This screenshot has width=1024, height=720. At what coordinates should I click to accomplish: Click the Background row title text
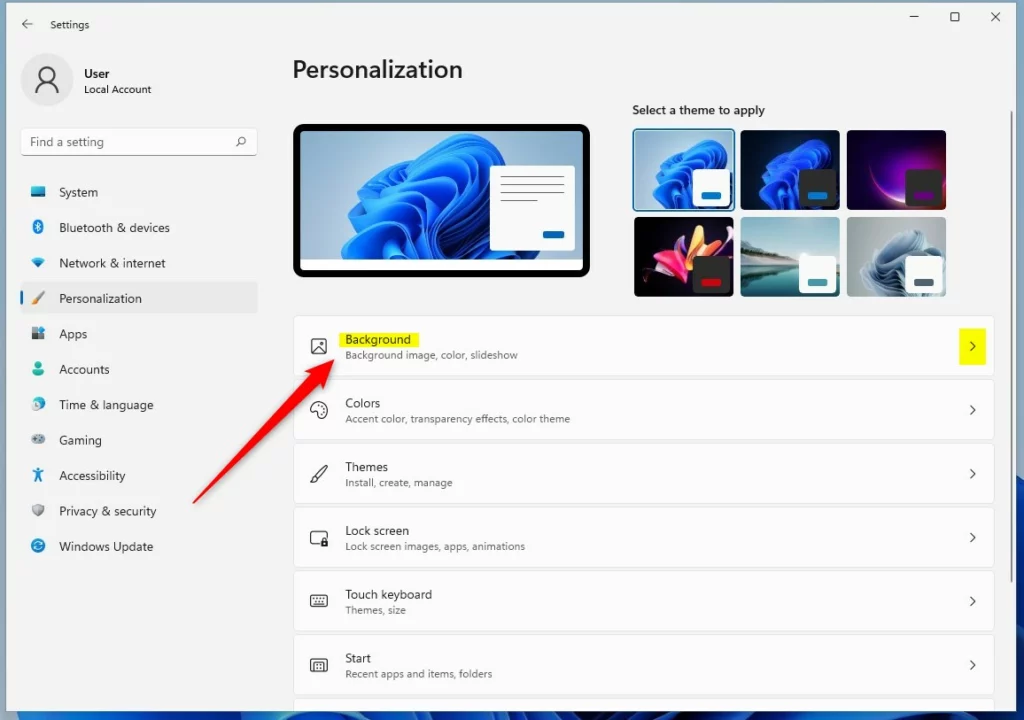click(378, 339)
